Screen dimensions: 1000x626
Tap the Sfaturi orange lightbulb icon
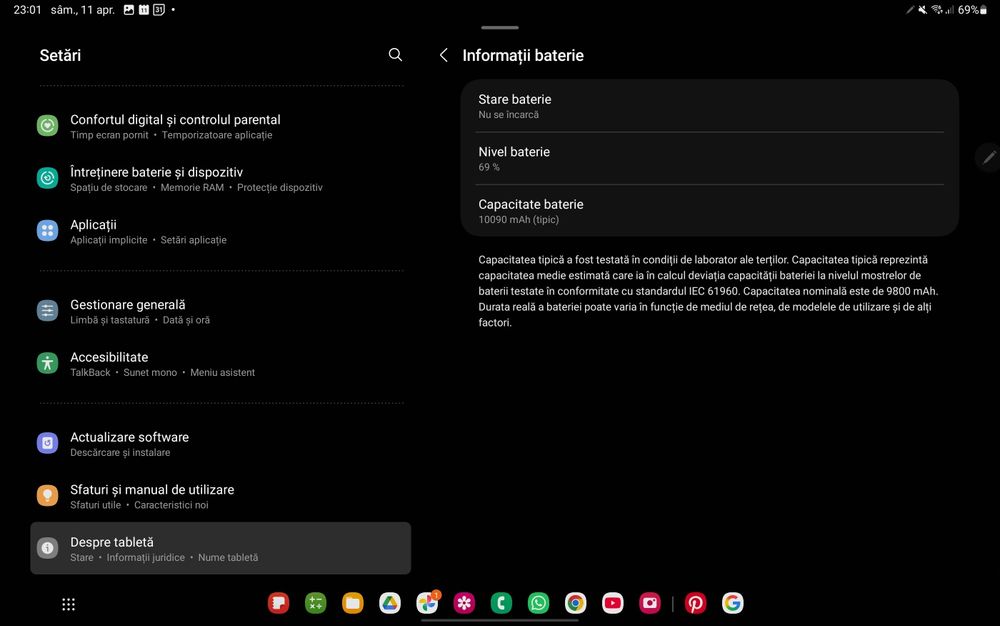tap(47, 495)
